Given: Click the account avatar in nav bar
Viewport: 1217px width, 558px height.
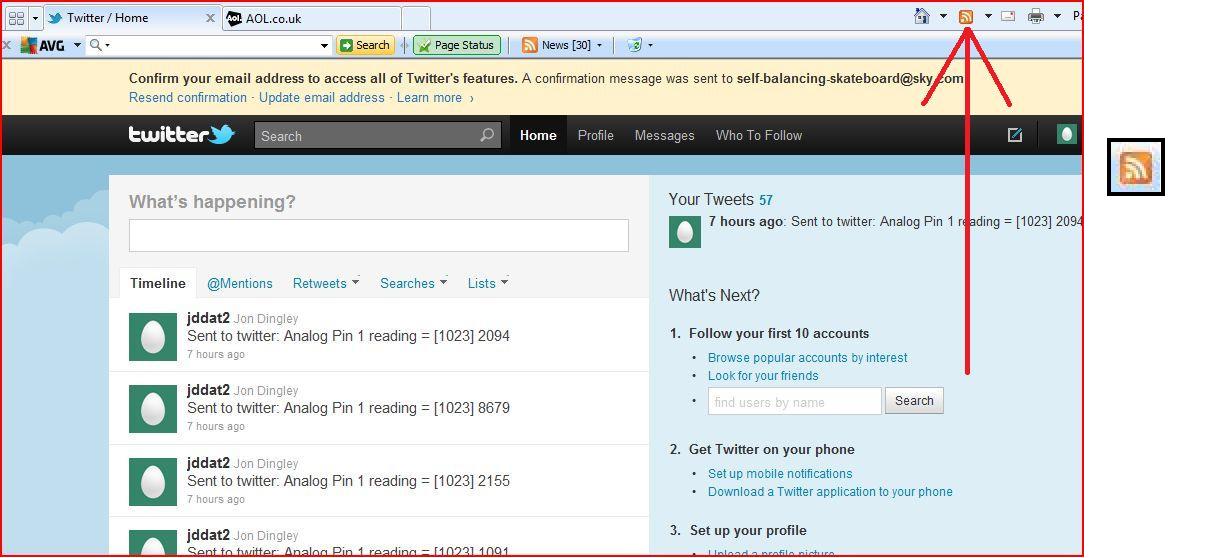Looking at the screenshot, I should pos(1067,134).
